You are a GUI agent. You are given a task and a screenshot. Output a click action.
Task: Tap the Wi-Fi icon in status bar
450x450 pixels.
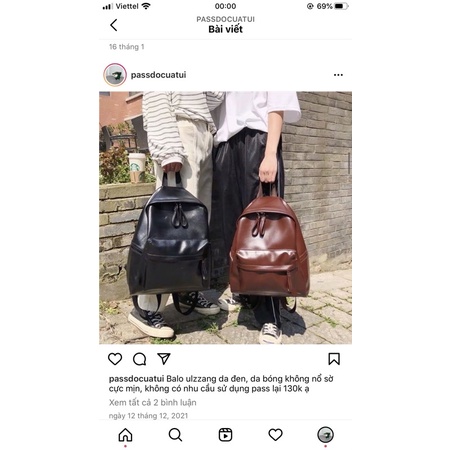(x=146, y=6)
